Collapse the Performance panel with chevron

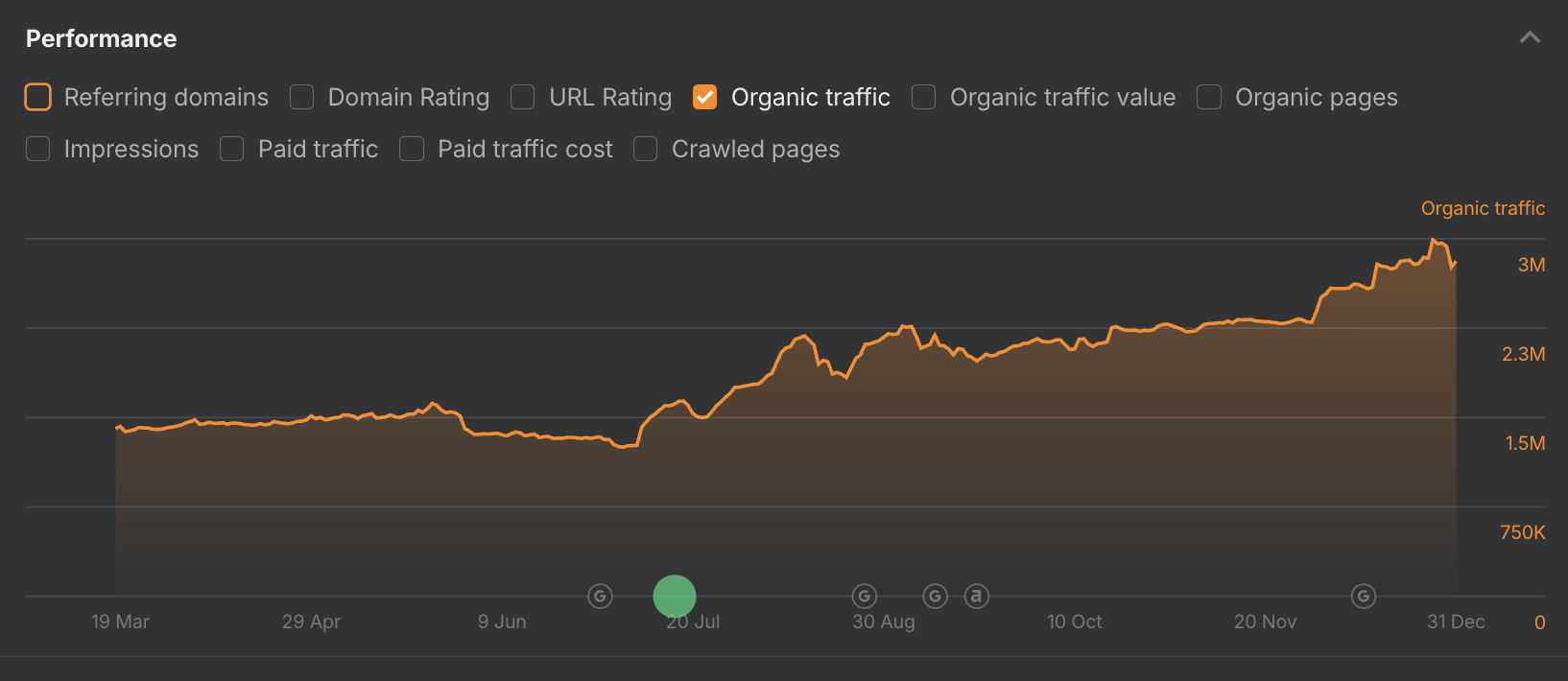[x=1530, y=37]
